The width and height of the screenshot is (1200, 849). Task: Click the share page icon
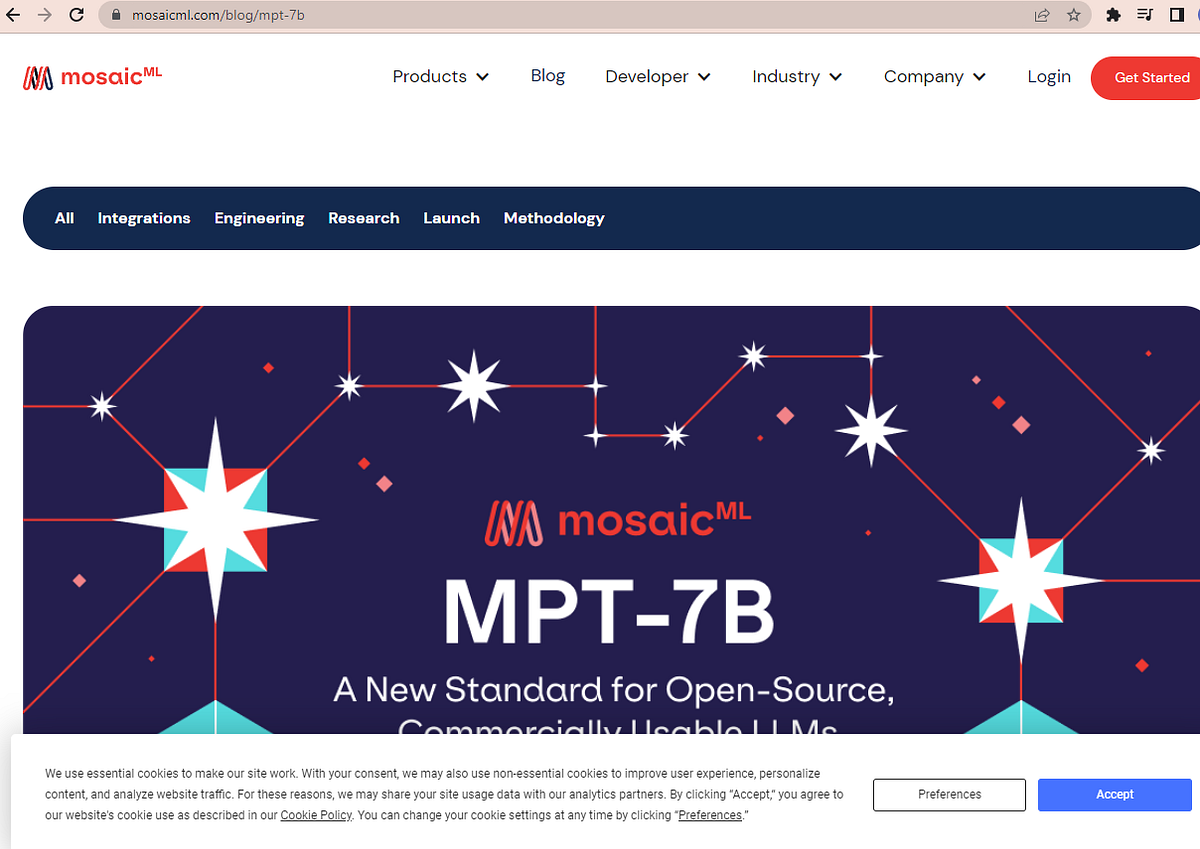tap(1041, 15)
